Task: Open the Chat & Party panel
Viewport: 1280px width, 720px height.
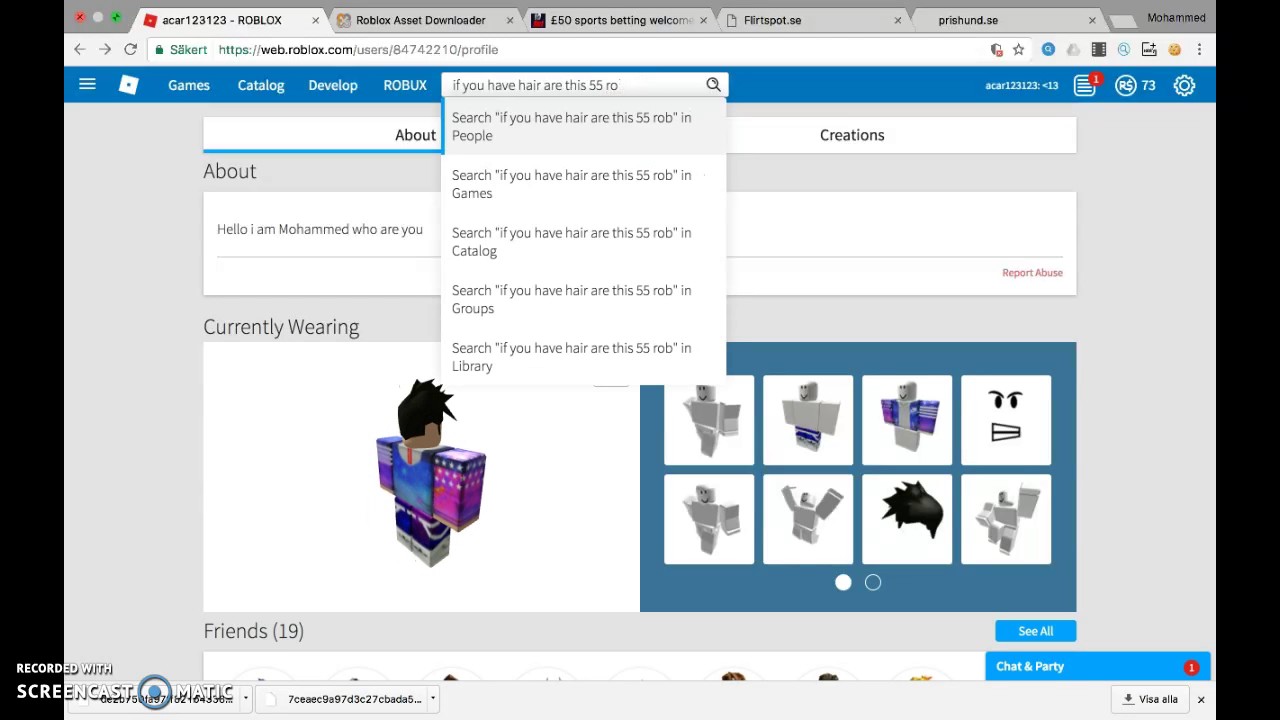Action: [1098, 667]
